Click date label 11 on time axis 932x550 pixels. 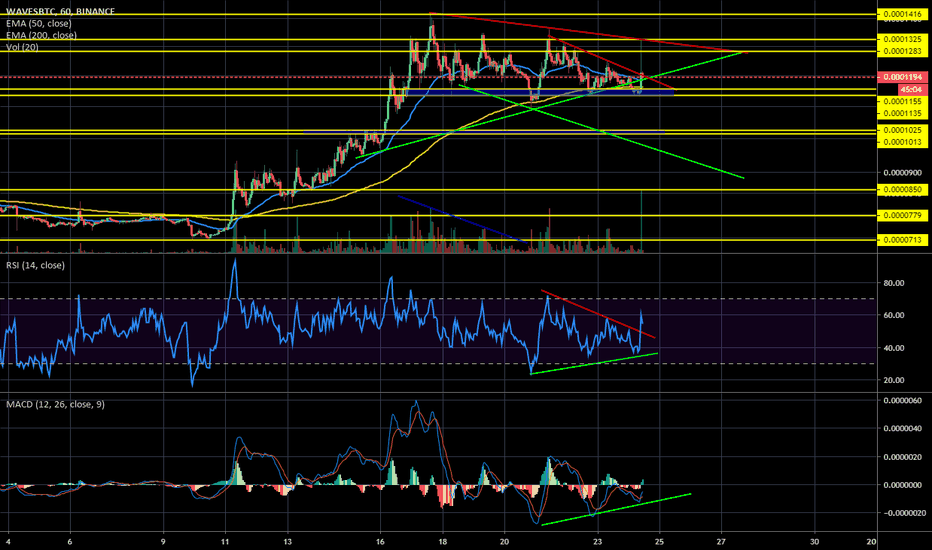tap(225, 542)
